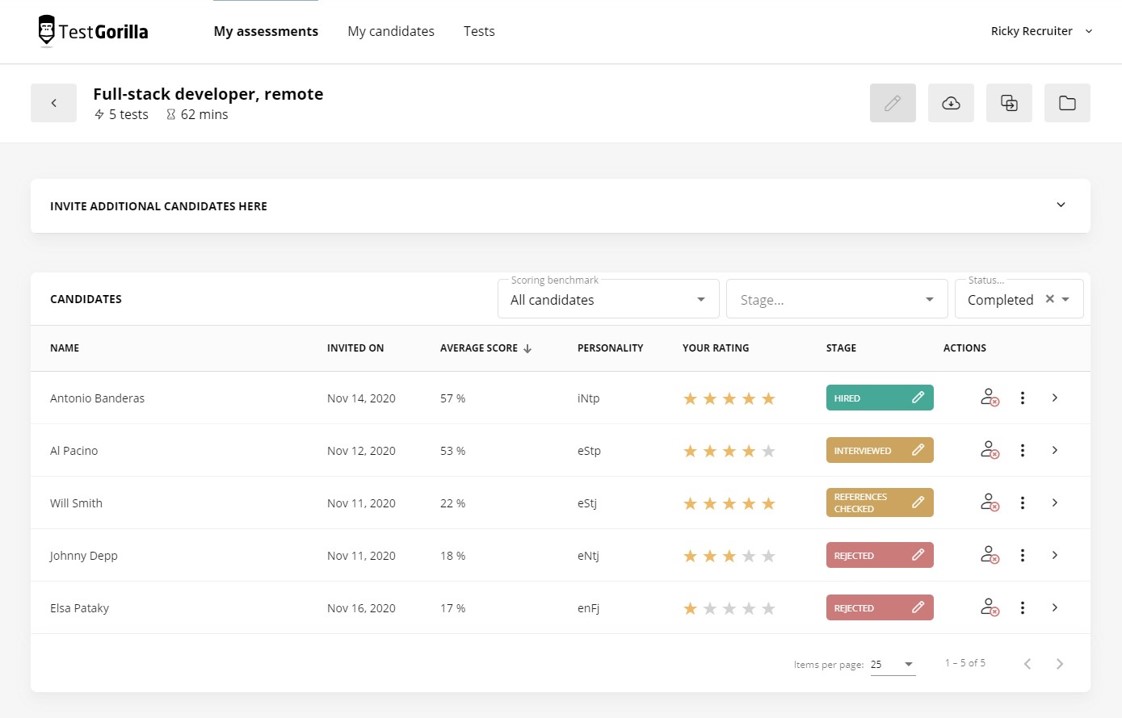Open Will Smith's candidate details arrow
This screenshot has width=1122, height=718.
(1055, 503)
